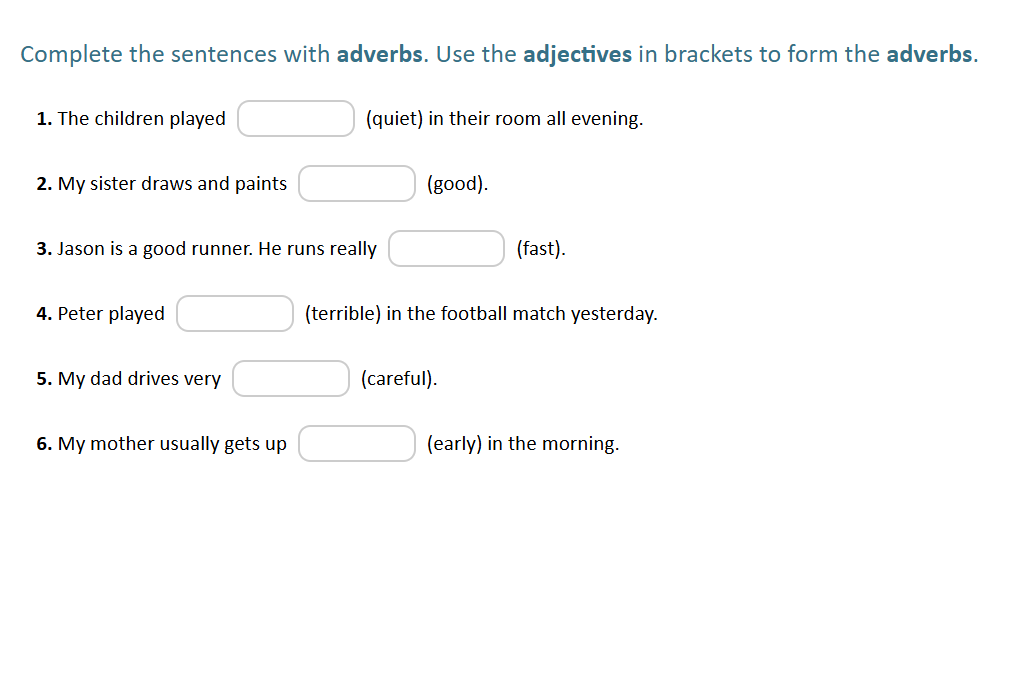Click the answer box after 'draws and paints'
This screenshot has height=693, width=1011.
pos(356,183)
